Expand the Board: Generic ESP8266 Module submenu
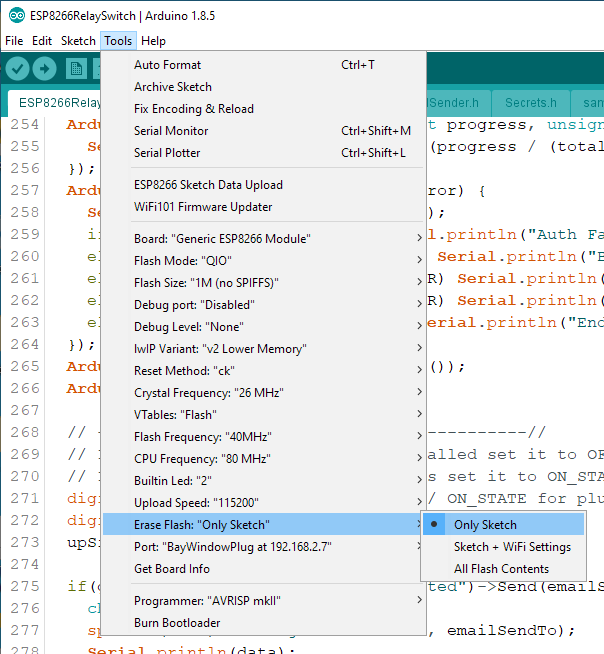 [x=264, y=239]
